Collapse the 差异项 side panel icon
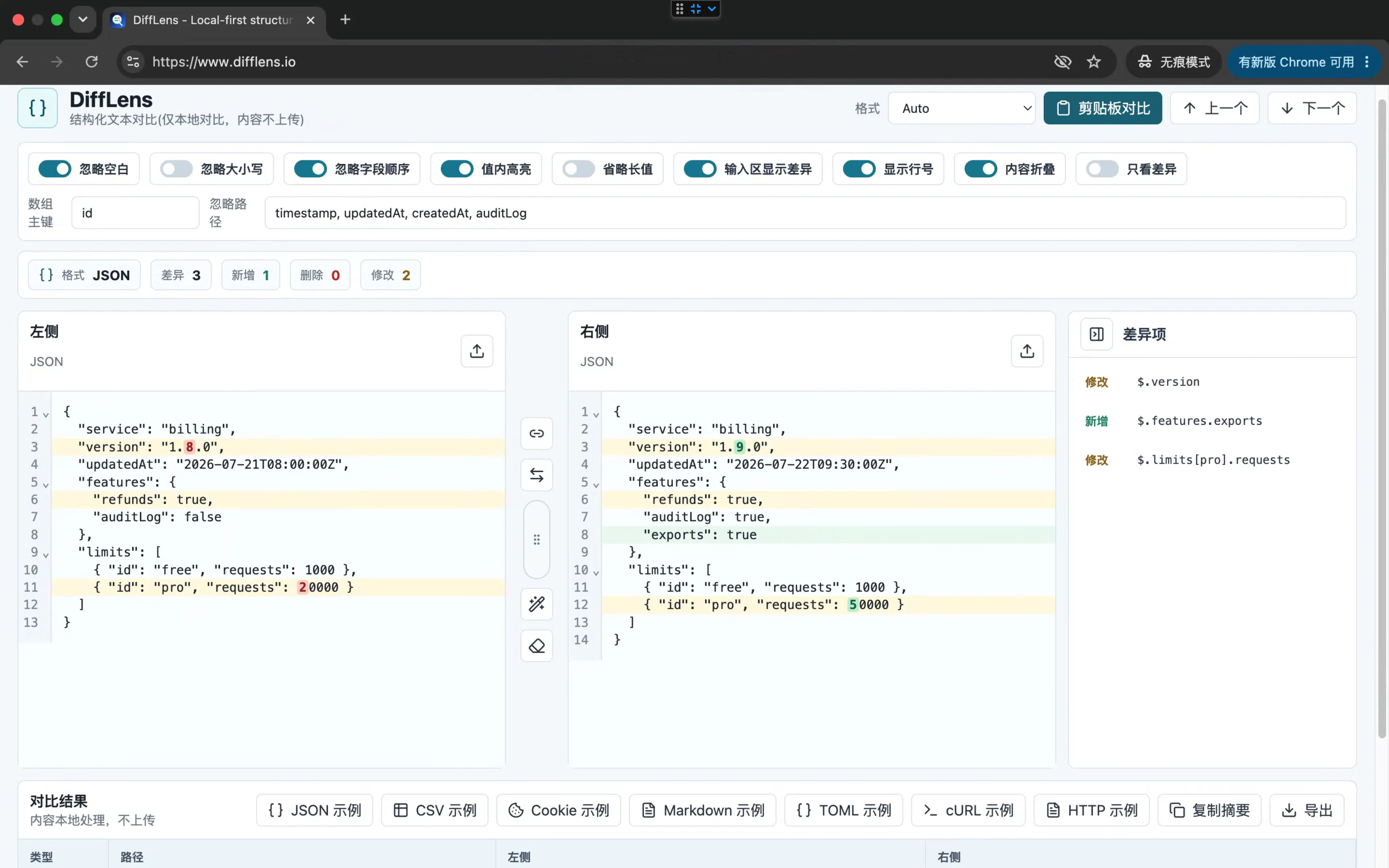This screenshot has height=868, width=1389. coord(1096,334)
